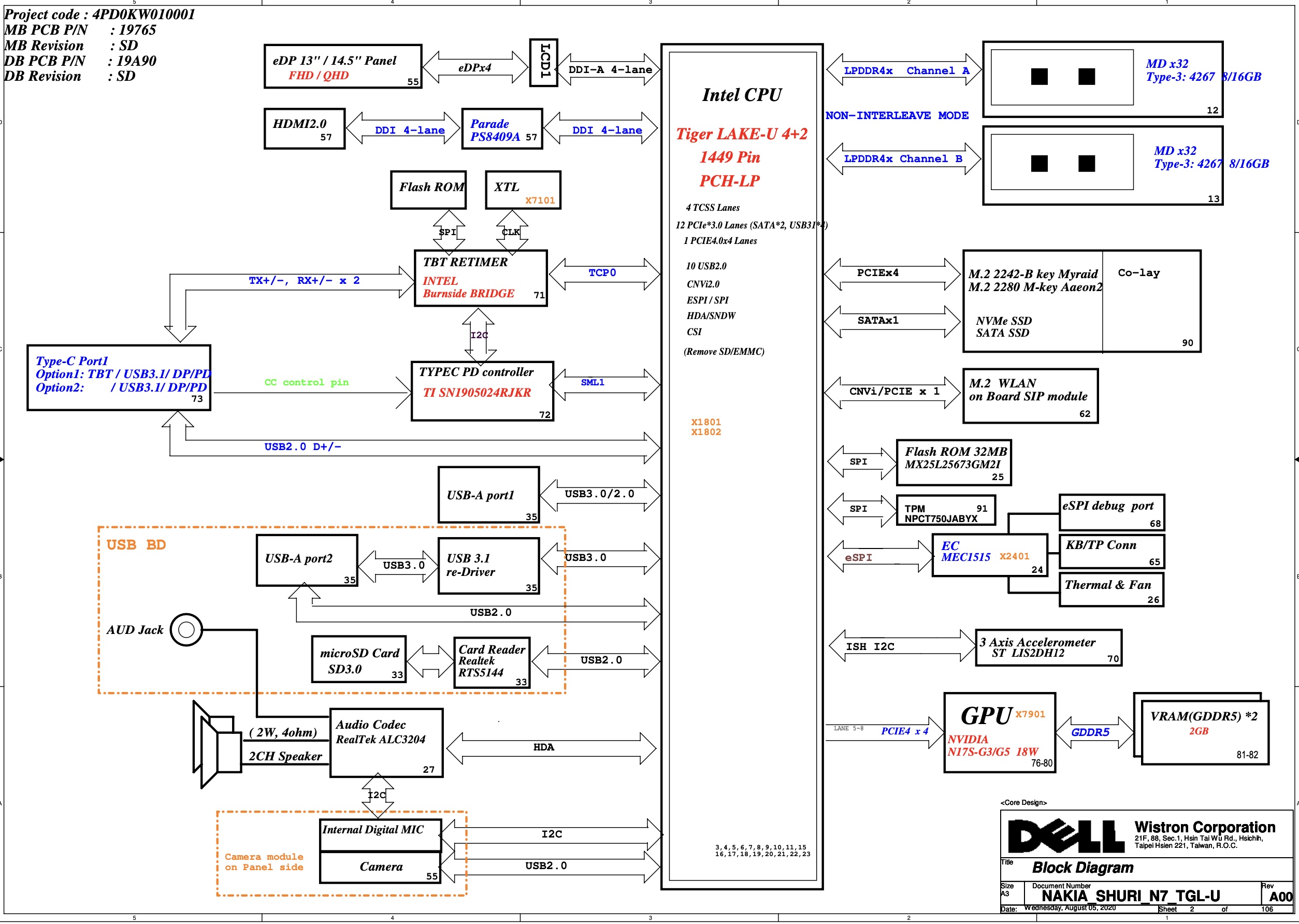Viewport: 1299px width, 924px height.
Task: Click Card Reader Realtek RTS5144 block
Action: pos(492,662)
